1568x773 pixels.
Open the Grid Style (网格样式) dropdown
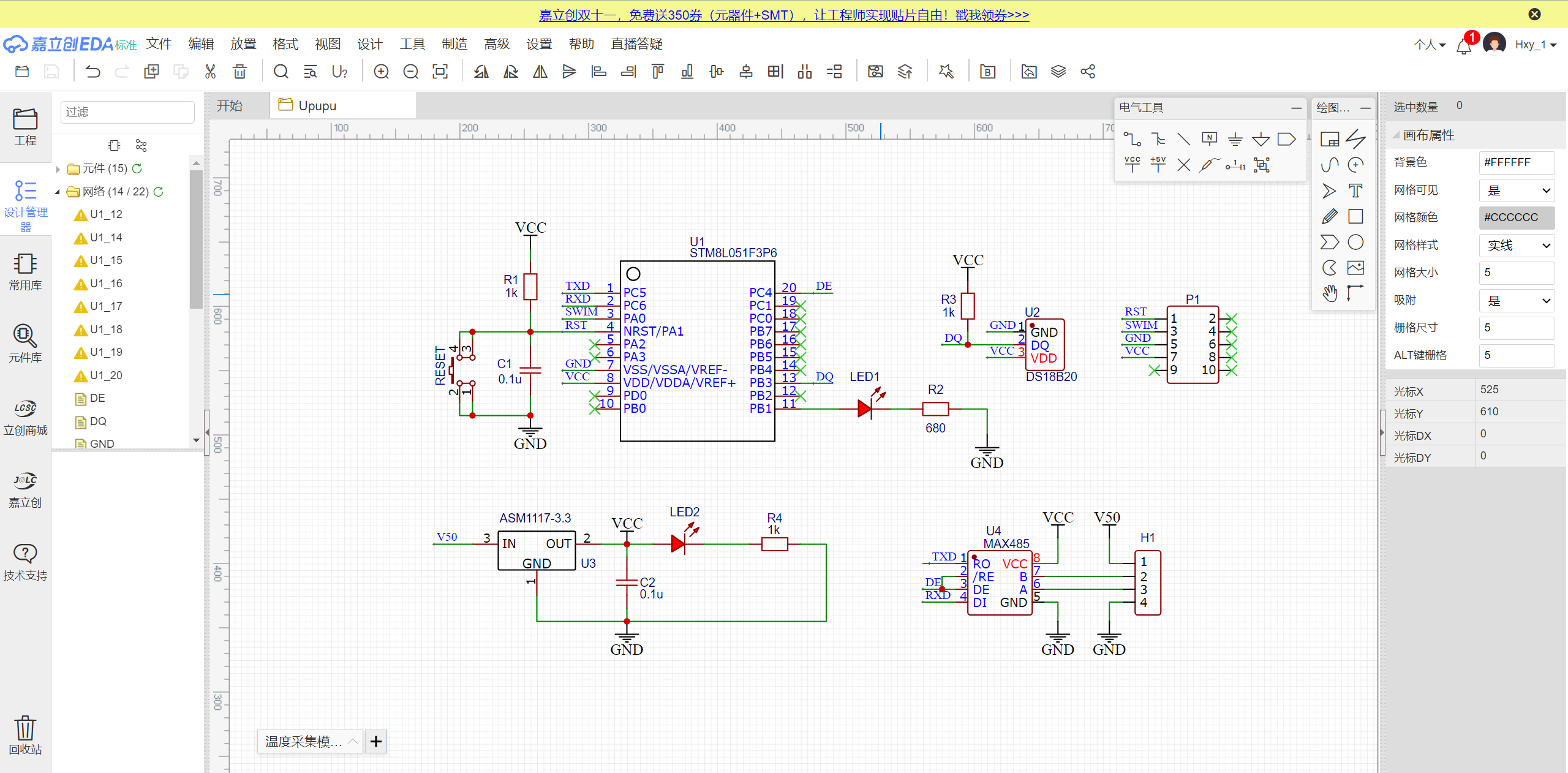point(1517,246)
